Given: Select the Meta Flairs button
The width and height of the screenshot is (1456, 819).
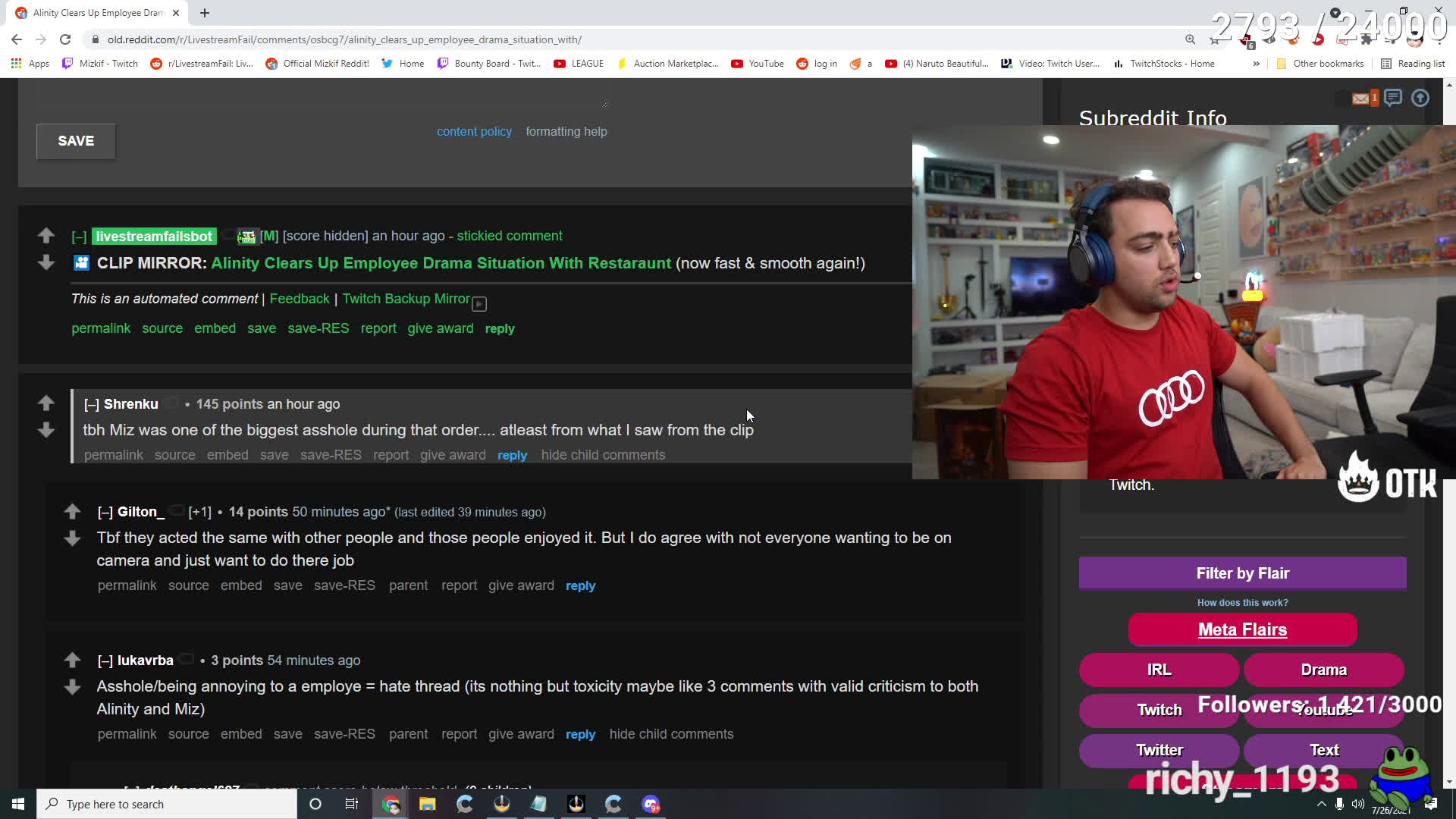Looking at the screenshot, I should click(x=1242, y=629).
